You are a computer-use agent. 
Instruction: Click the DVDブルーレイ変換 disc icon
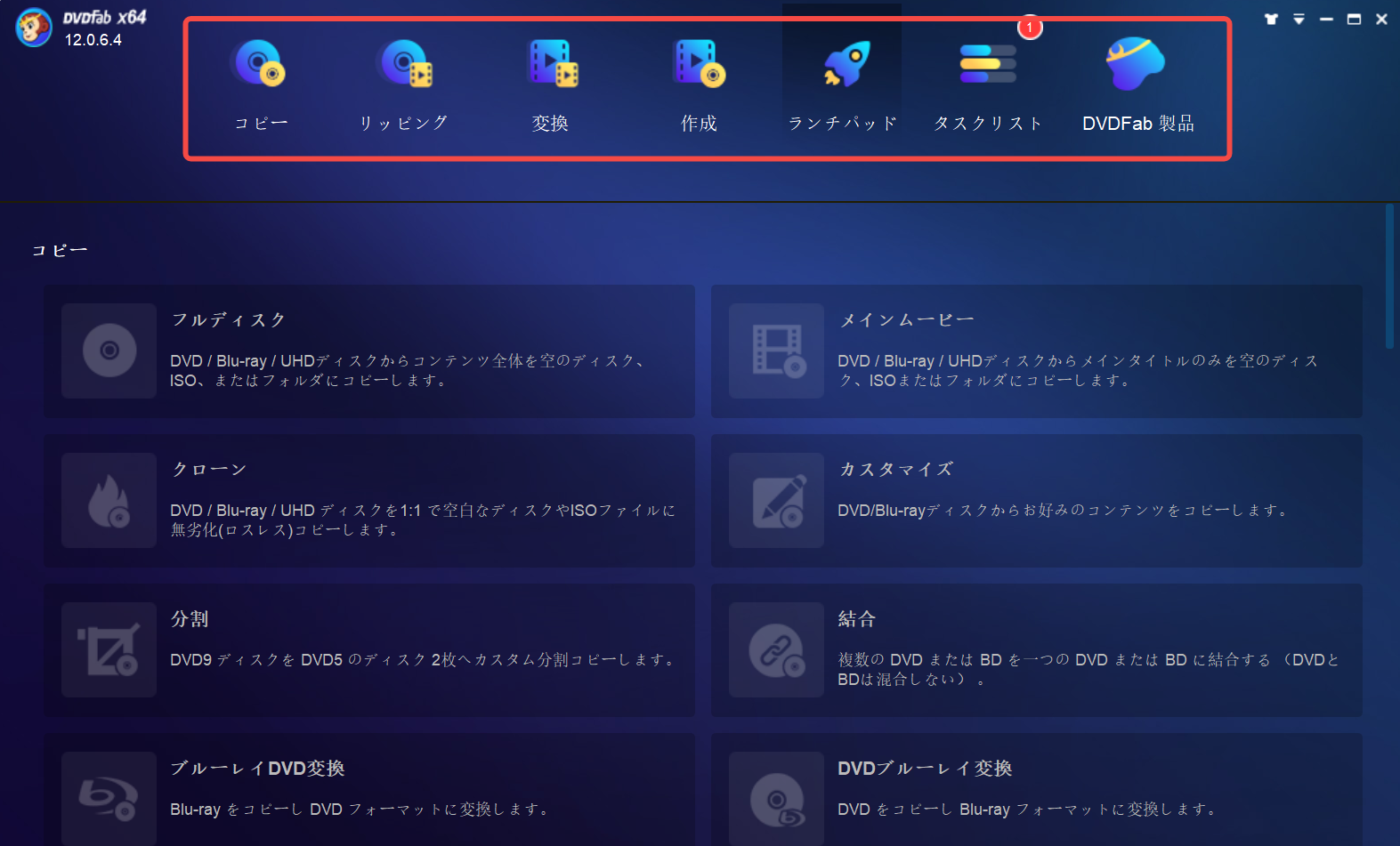pos(777,798)
